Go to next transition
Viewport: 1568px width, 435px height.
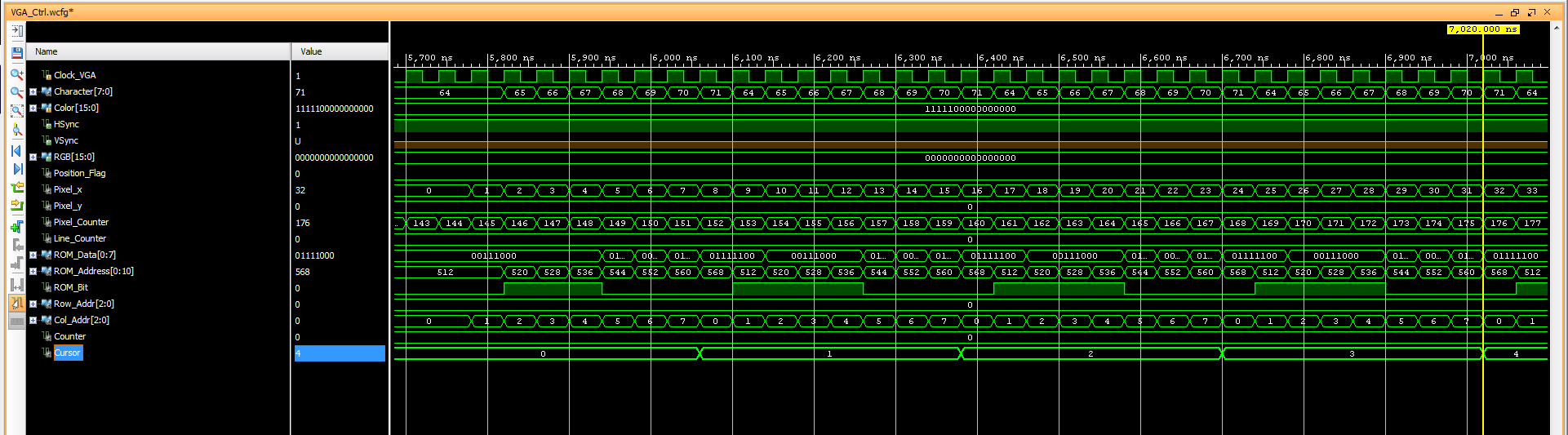point(17,206)
